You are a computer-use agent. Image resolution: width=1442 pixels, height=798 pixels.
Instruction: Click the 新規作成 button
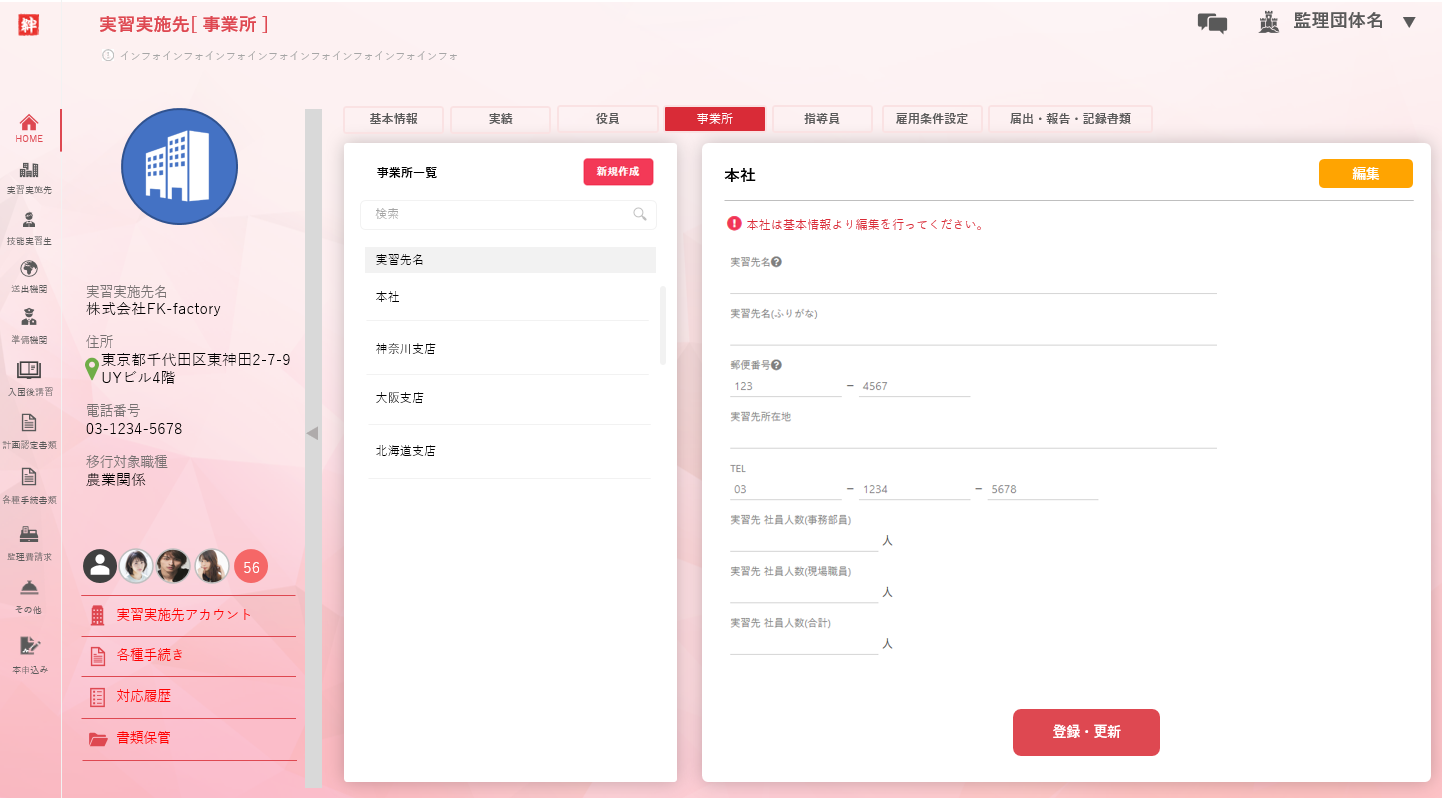(618, 172)
